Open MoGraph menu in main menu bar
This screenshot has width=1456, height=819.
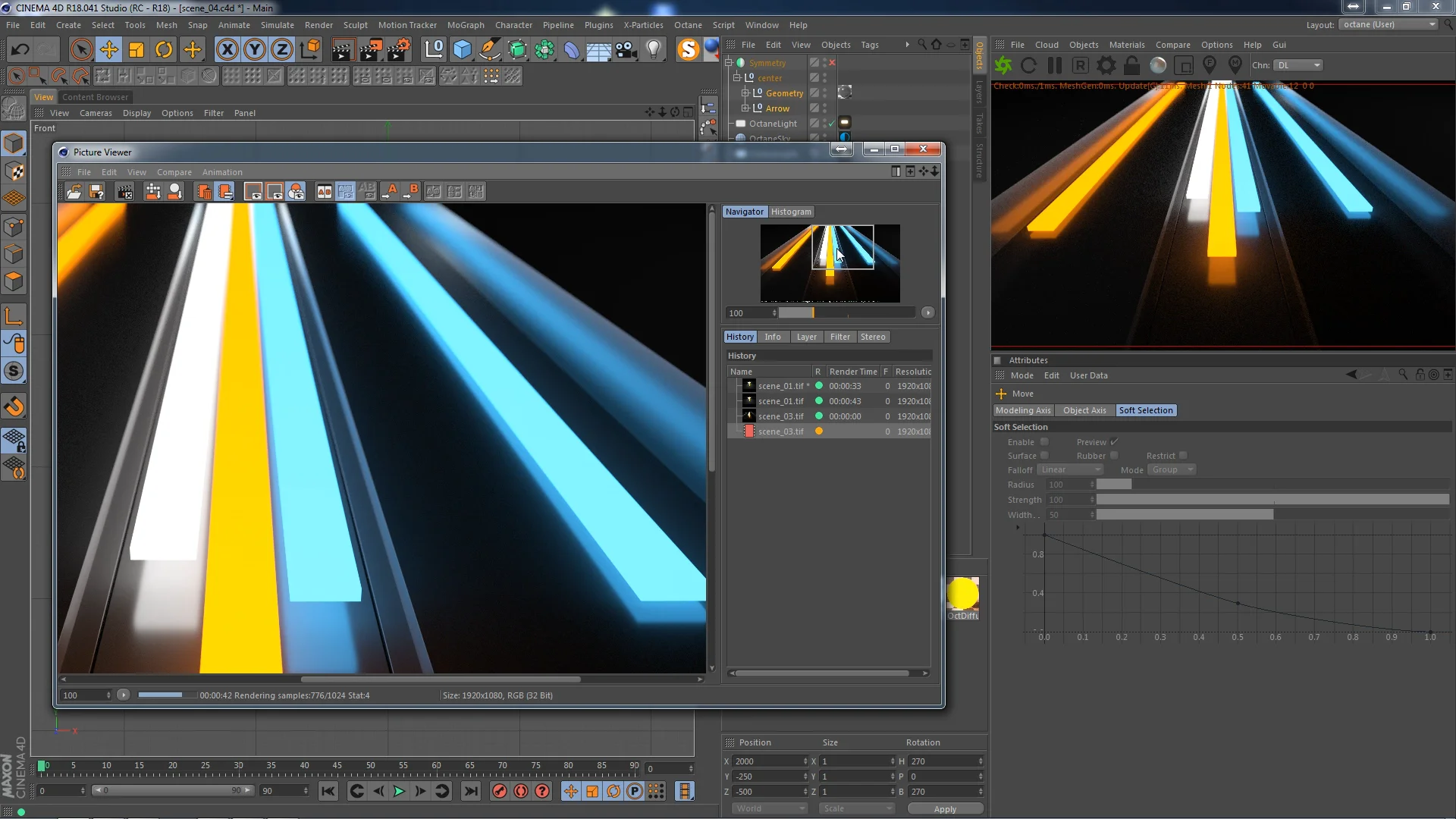(465, 25)
